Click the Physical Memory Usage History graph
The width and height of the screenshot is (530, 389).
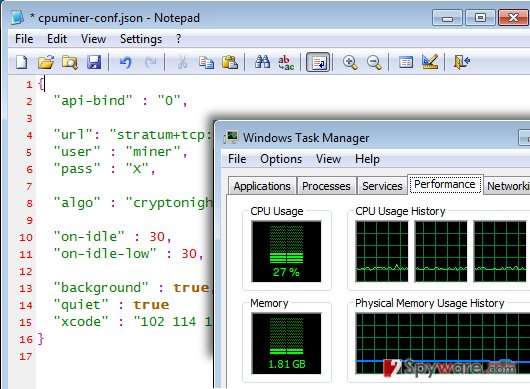click(x=443, y=343)
